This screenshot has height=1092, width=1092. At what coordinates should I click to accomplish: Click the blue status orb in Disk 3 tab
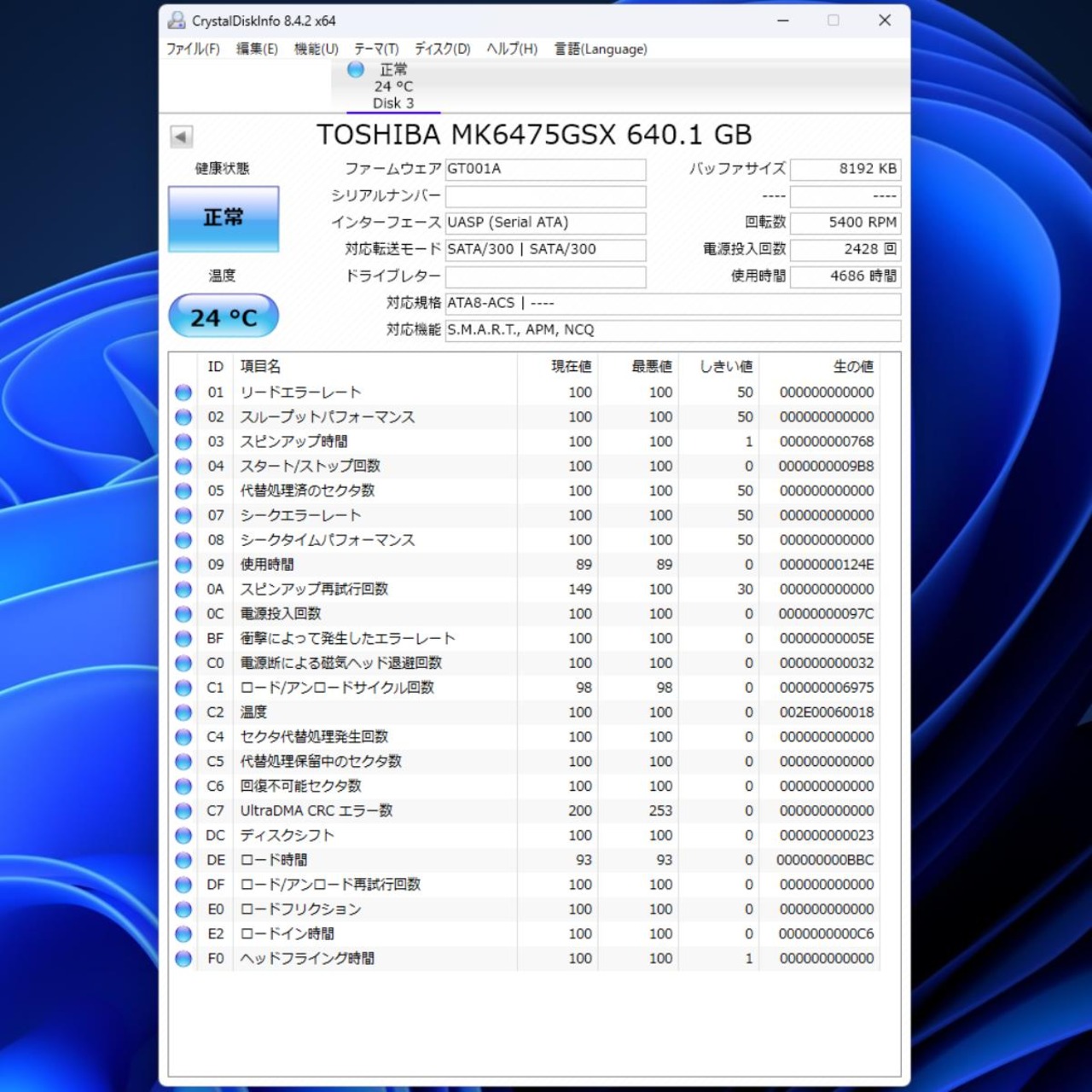point(356,70)
